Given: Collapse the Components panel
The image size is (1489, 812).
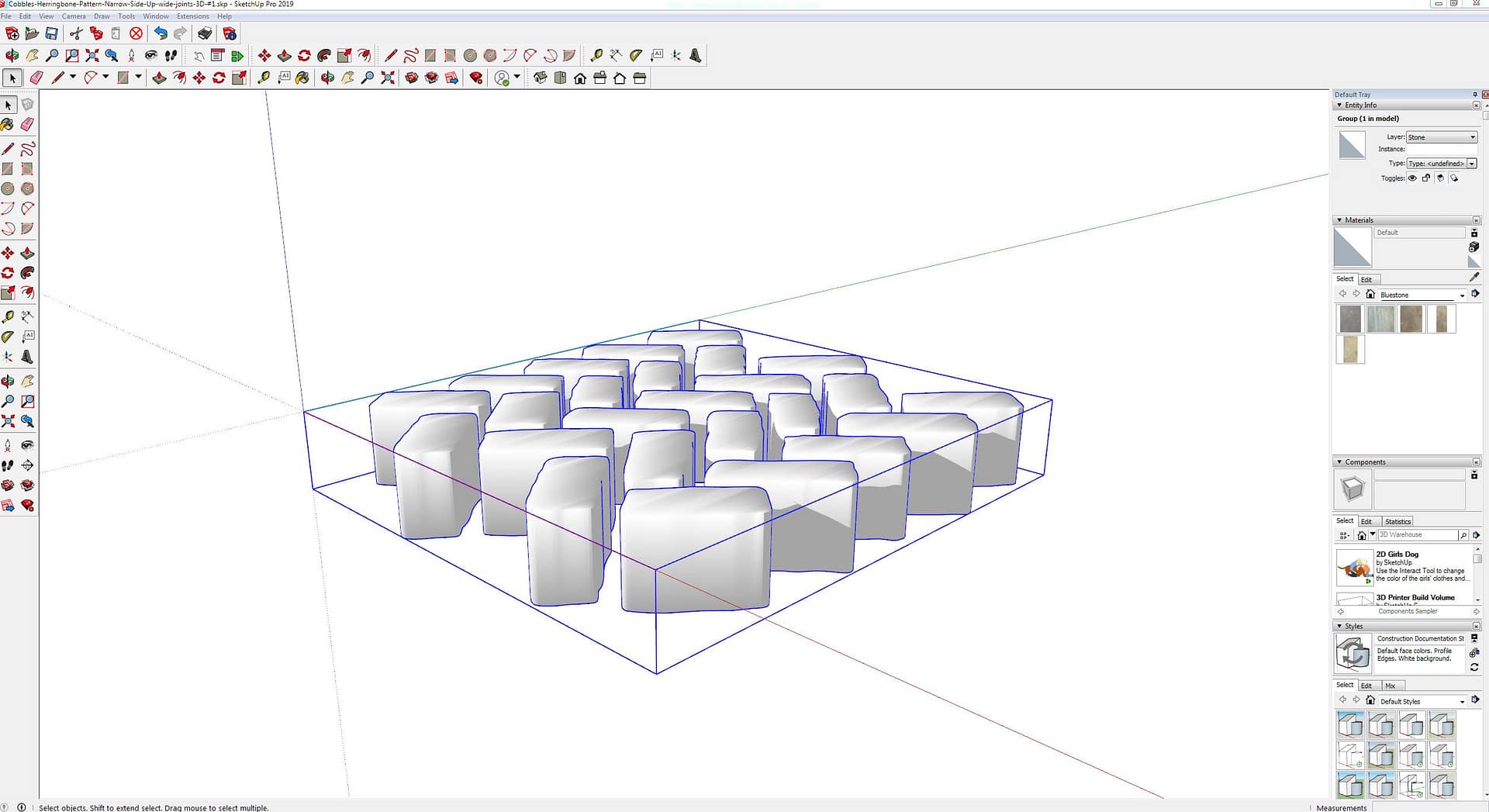Looking at the screenshot, I should coord(1339,462).
